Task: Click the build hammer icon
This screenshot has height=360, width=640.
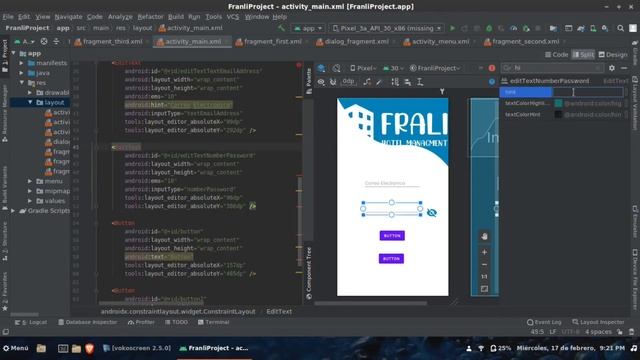Action: [x=281, y=28]
